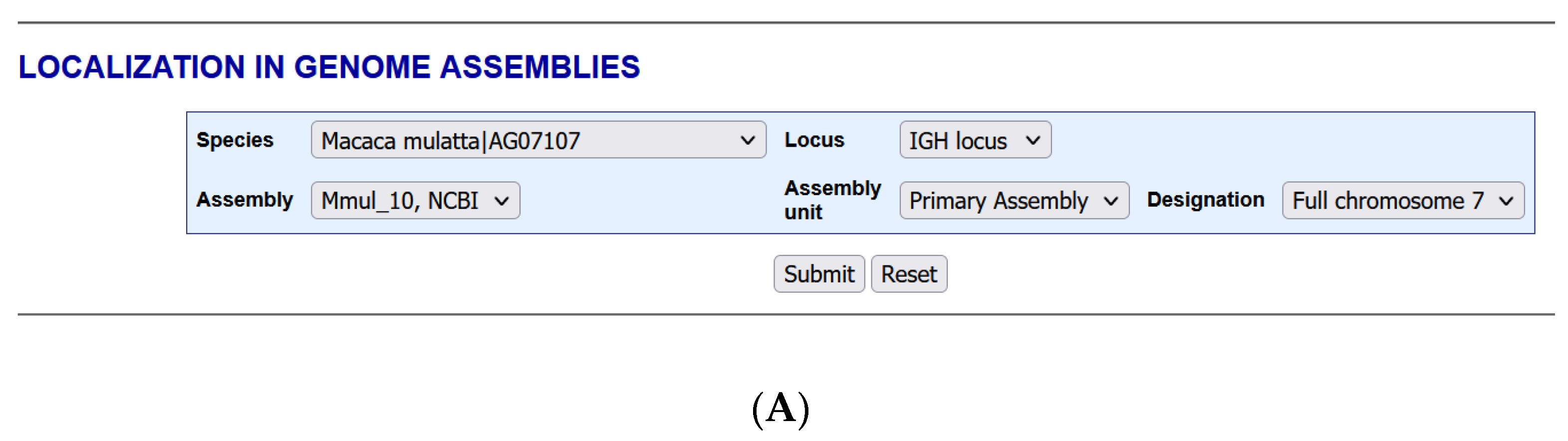Screen dimensions: 1568x441
Task: Click the chevron arrow on Designation selector
Action: (x=1506, y=201)
